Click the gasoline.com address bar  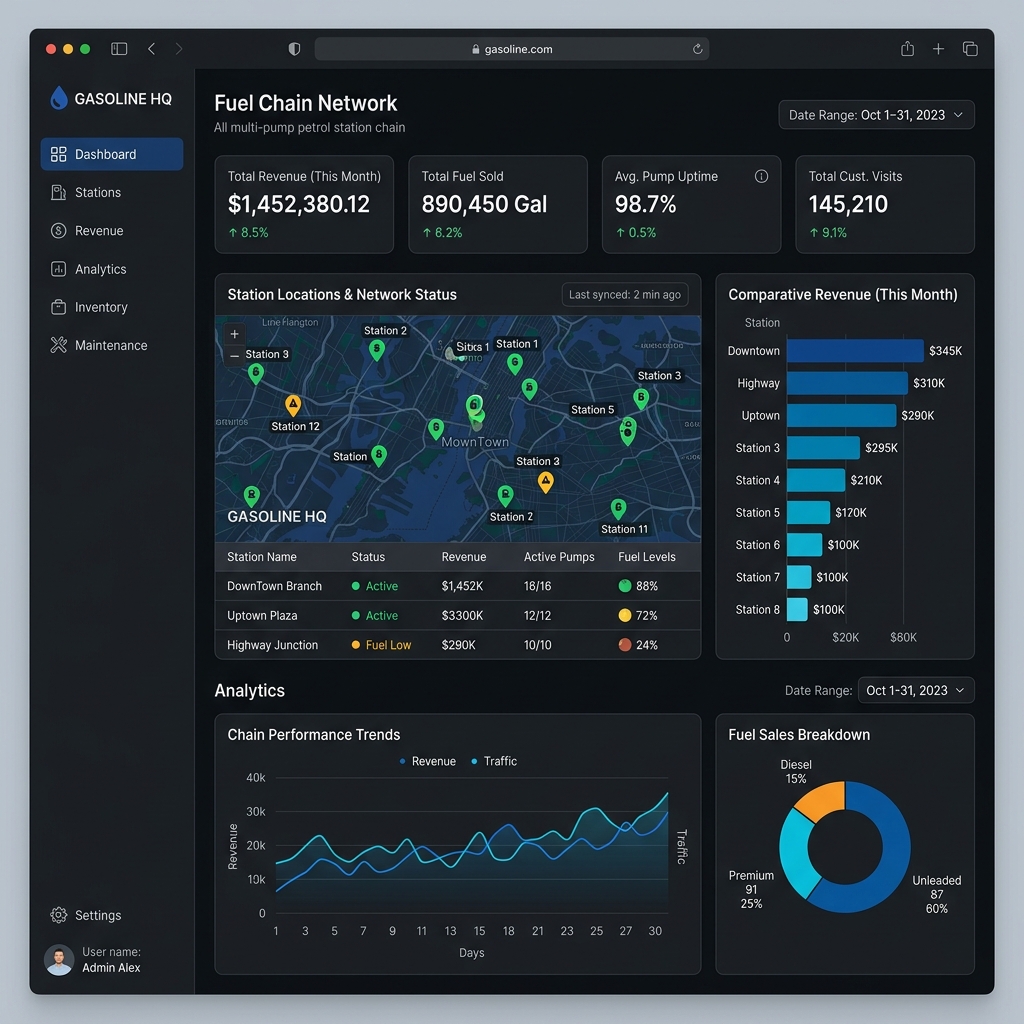(511, 49)
